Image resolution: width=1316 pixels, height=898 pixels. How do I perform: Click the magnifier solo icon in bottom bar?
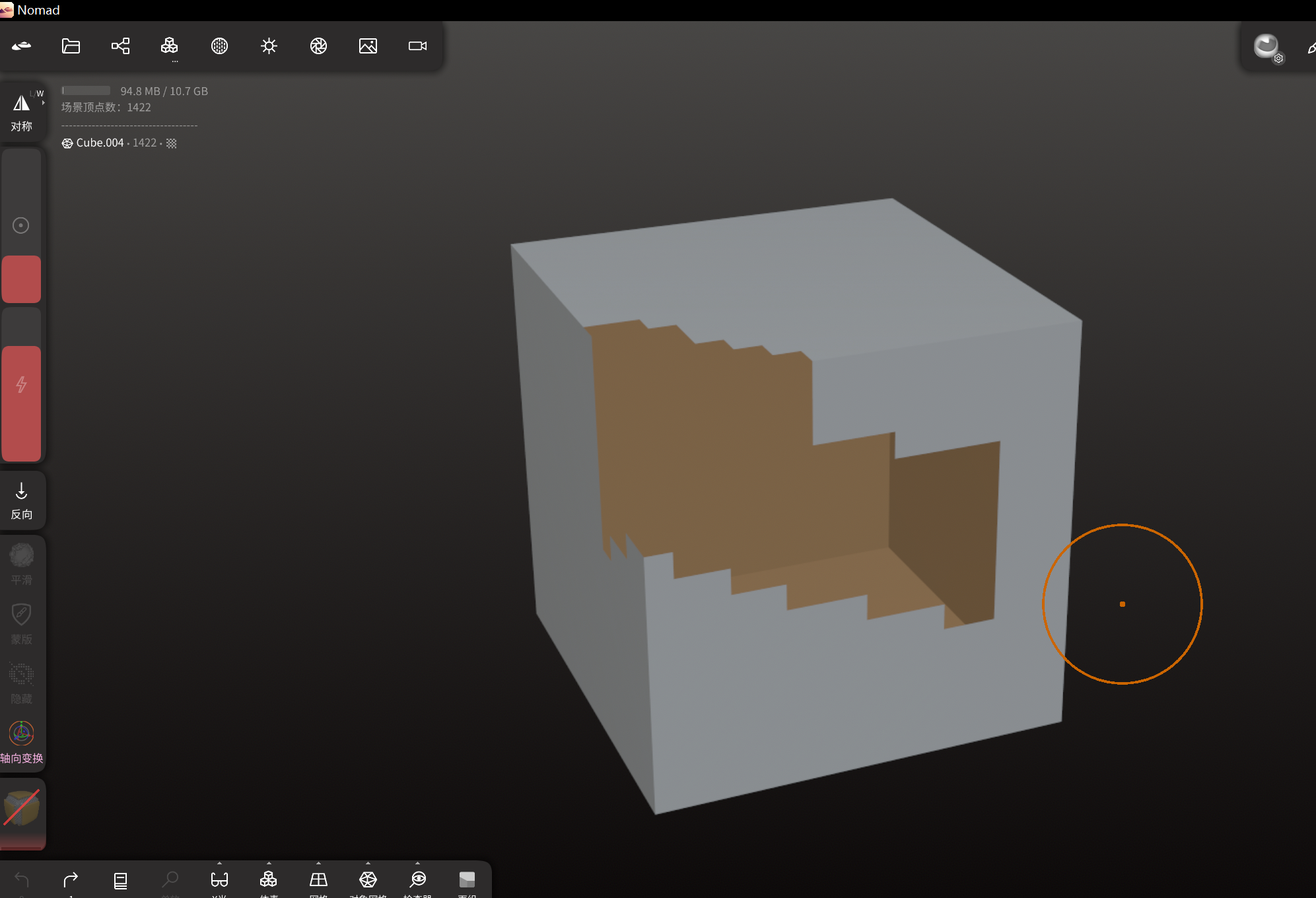[170, 880]
